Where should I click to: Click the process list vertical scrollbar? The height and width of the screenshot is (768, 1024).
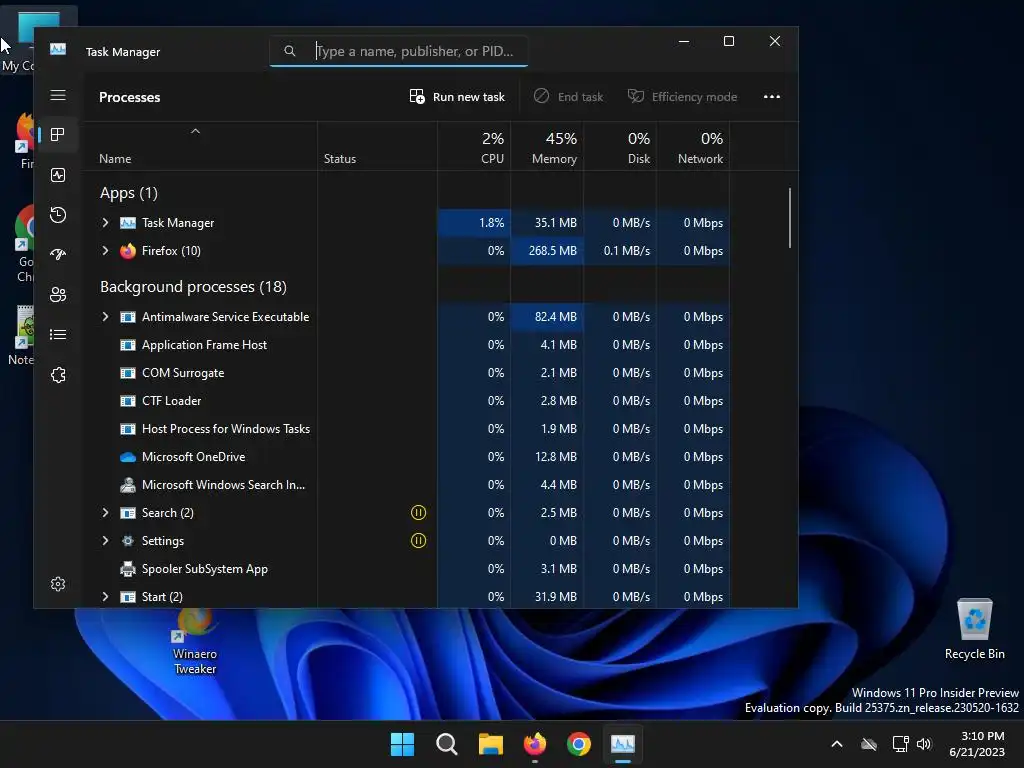tap(790, 218)
